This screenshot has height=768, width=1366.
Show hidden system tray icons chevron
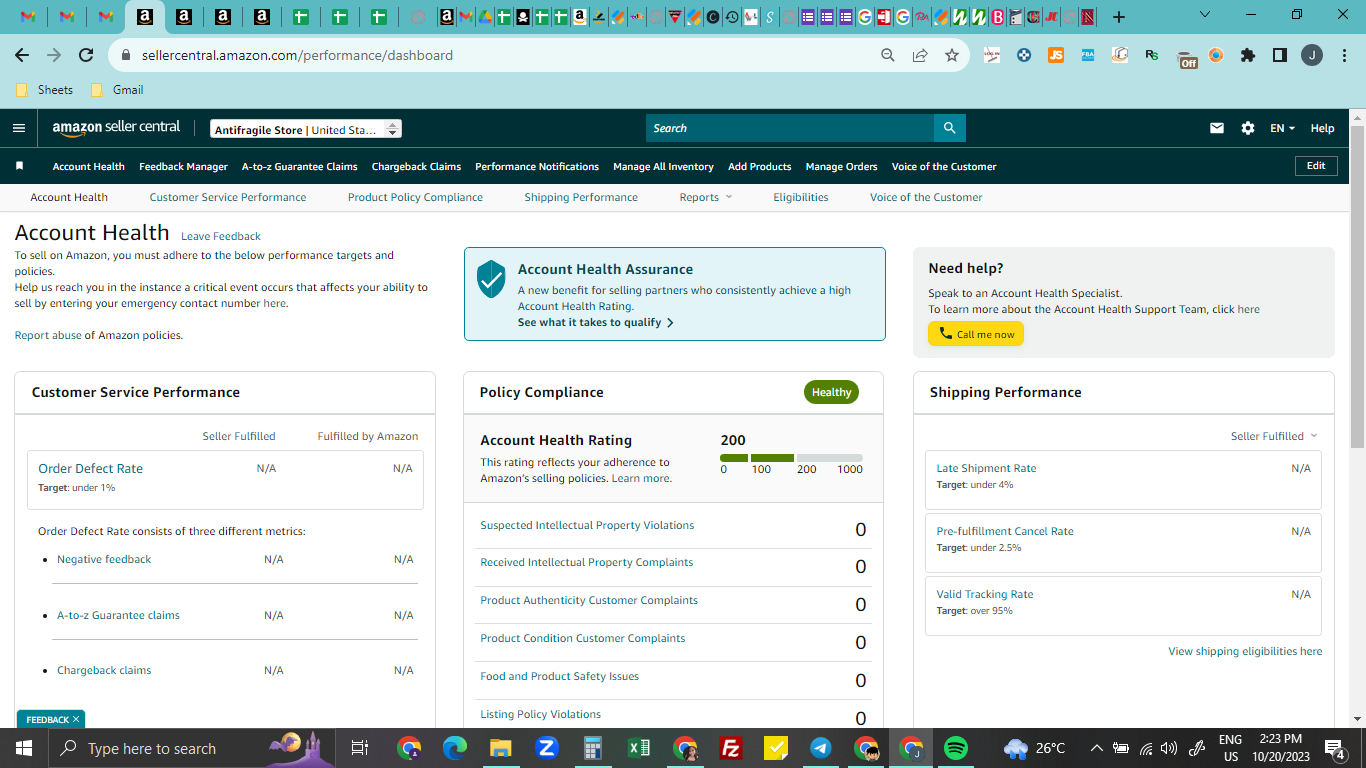point(1096,748)
